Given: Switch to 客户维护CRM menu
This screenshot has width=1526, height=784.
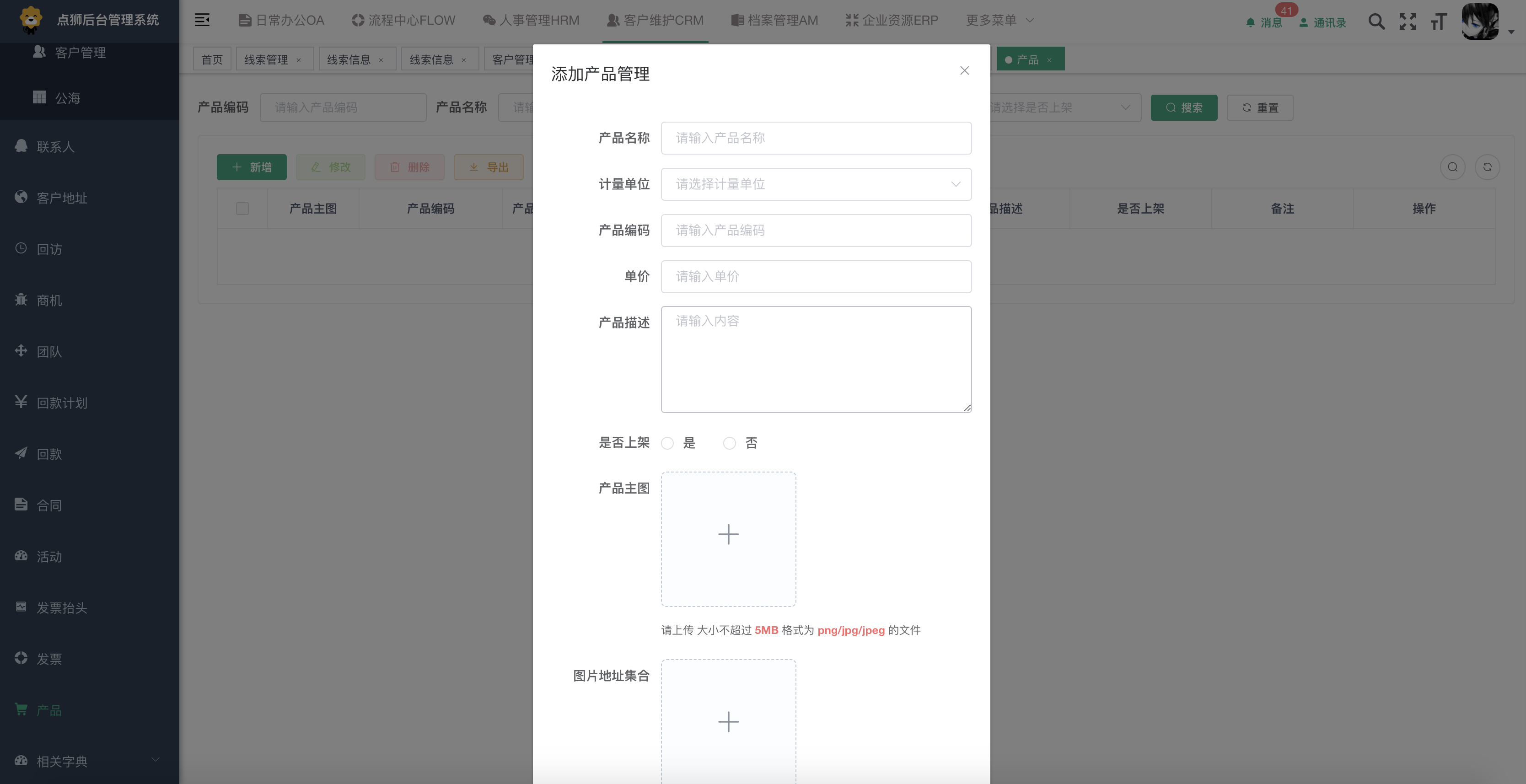Looking at the screenshot, I should [655, 20].
